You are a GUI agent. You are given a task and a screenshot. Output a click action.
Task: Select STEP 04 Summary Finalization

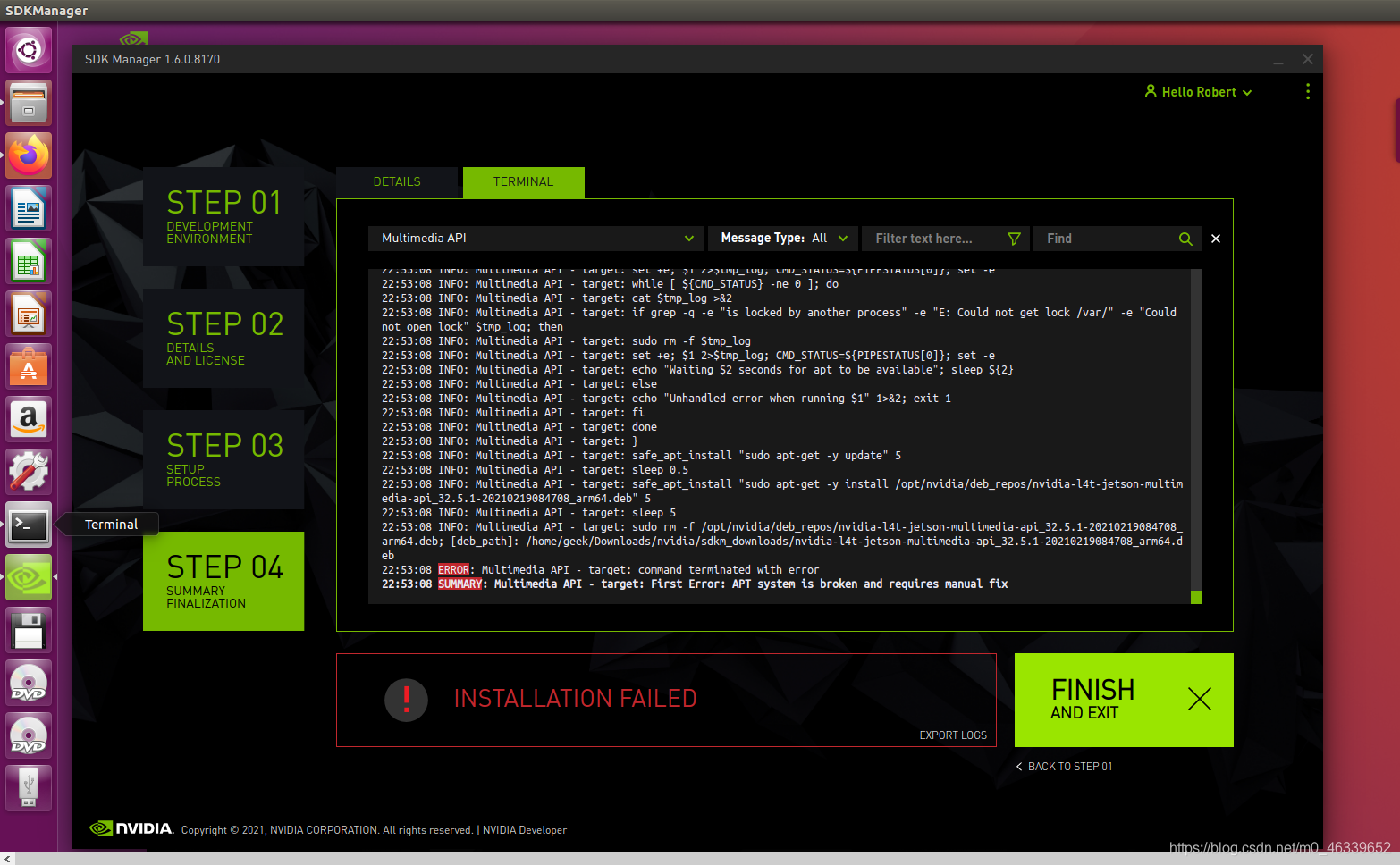pos(223,581)
